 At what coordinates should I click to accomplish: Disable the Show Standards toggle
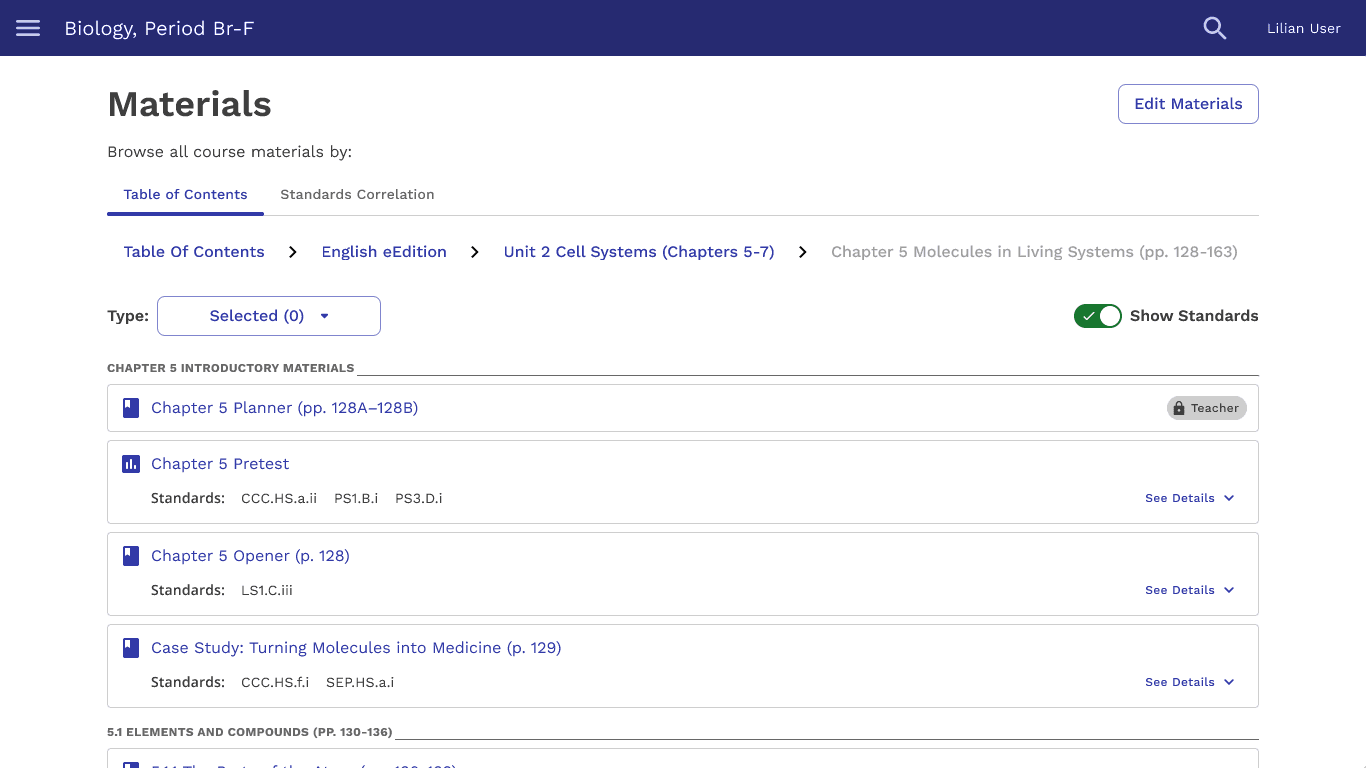[1098, 315]
